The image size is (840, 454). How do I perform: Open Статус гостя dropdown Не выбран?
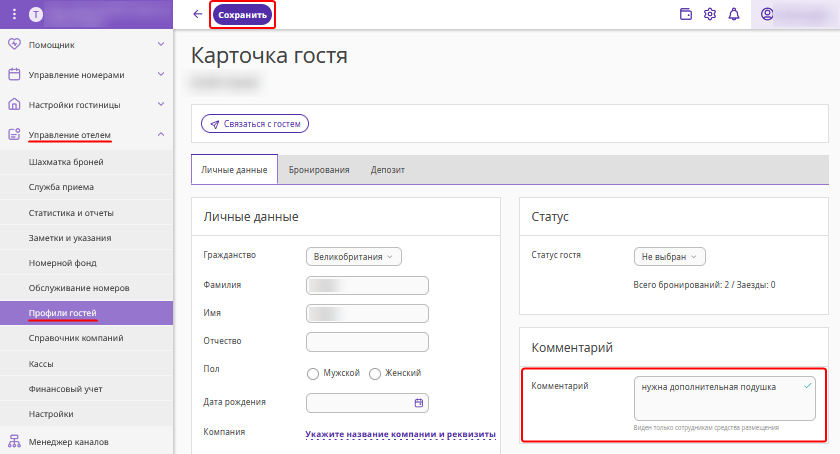(x=669, y=256)
